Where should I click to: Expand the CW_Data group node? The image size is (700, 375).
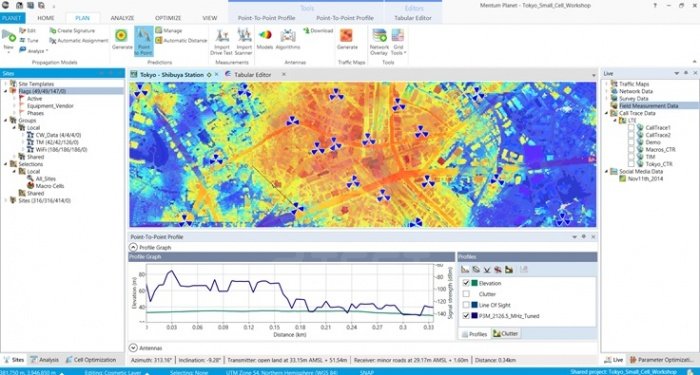click(x=23, y=135)
